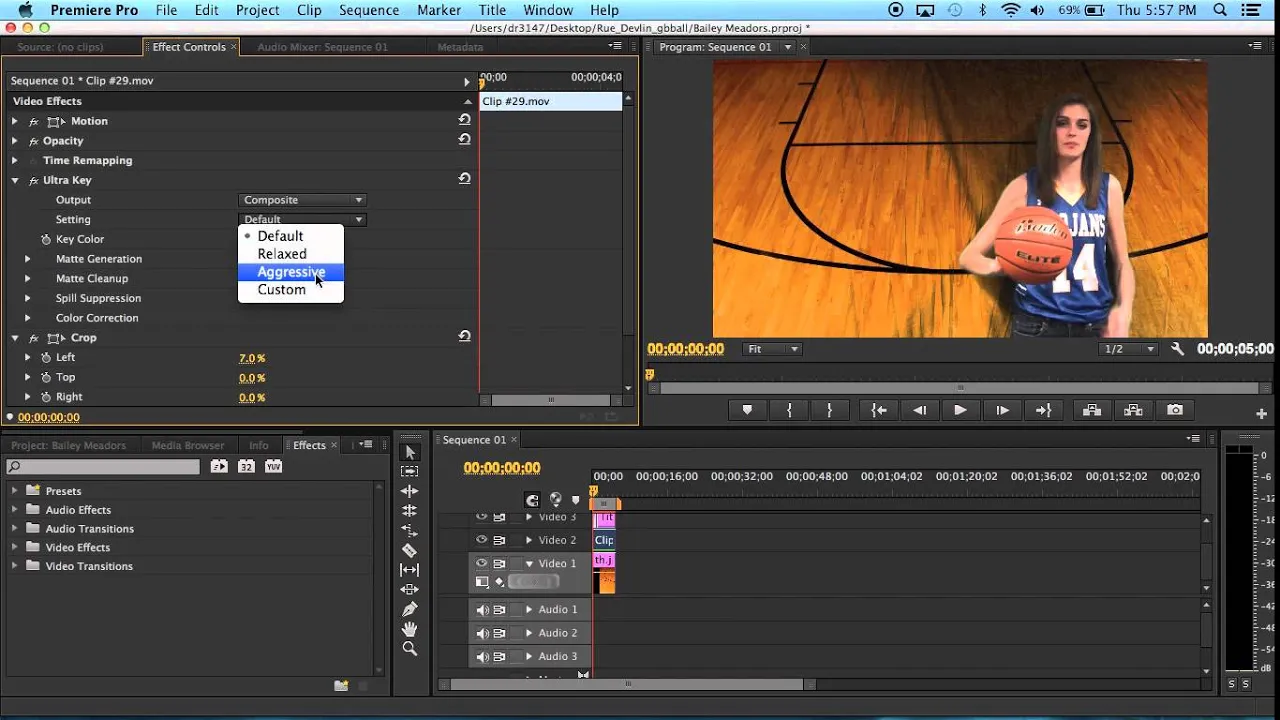Toggle Accelerated Effects filter in Effects panel
1280x720 pixels.
219,467
